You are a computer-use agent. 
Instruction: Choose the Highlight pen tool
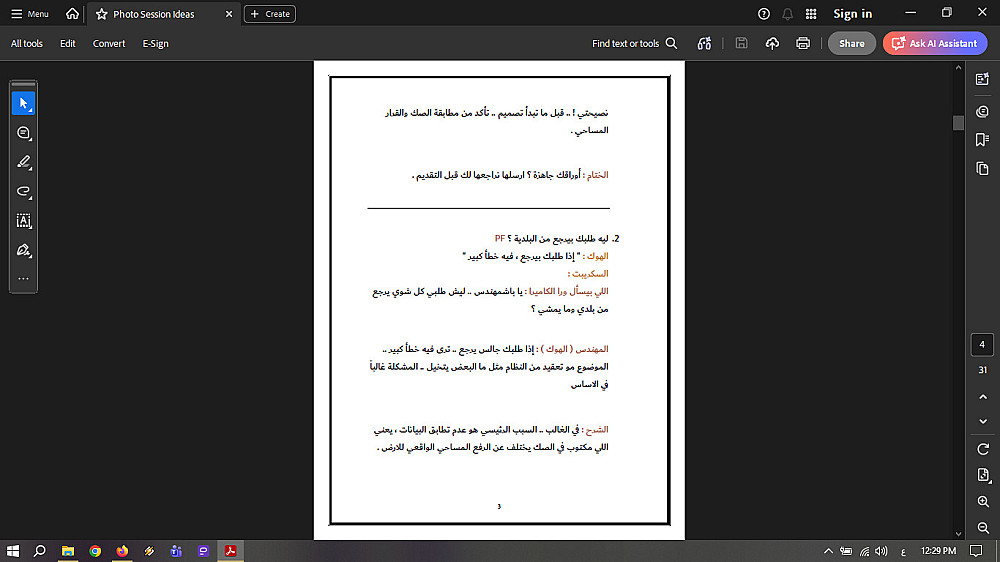click(24, 162)
